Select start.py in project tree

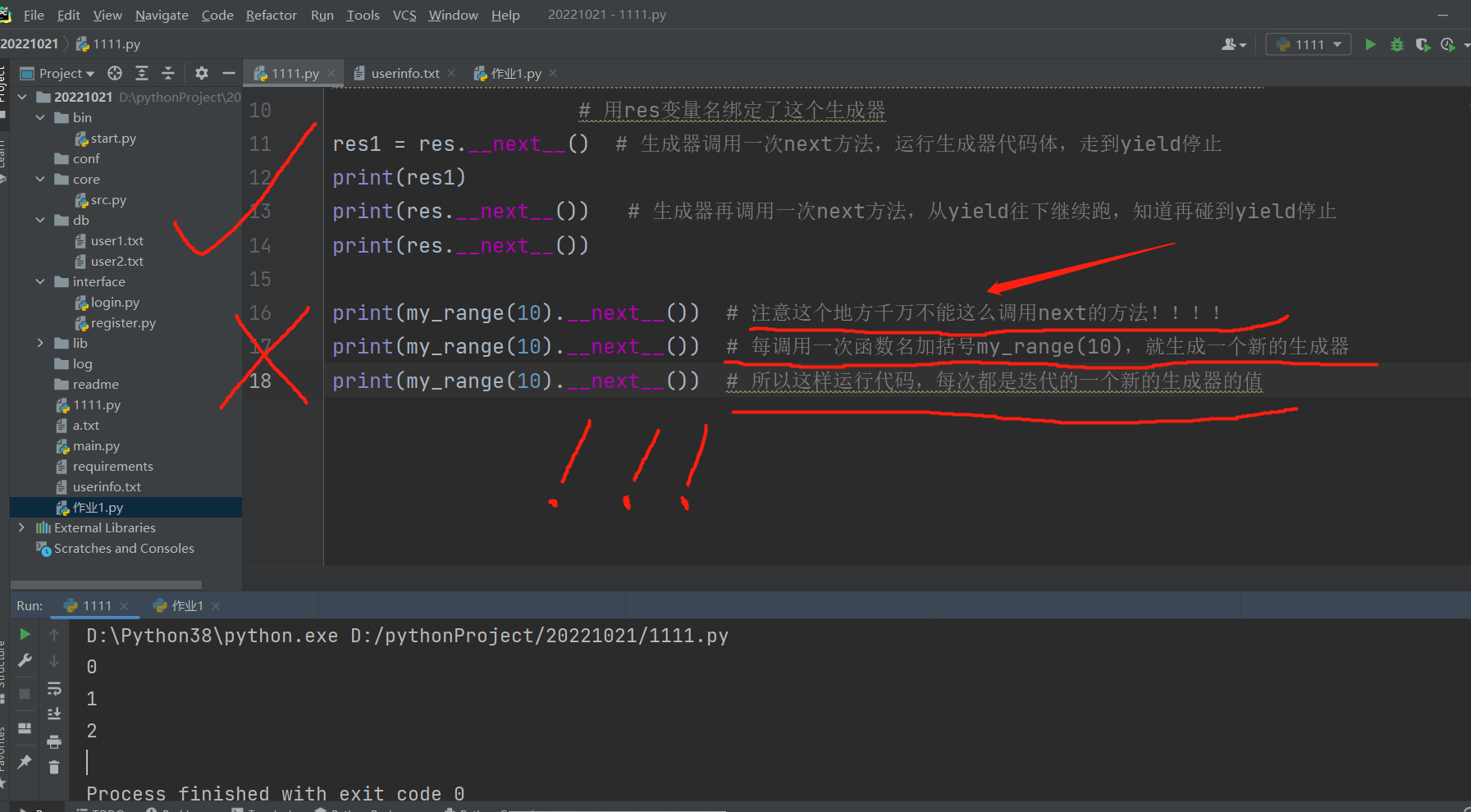[x=113, y=138]
